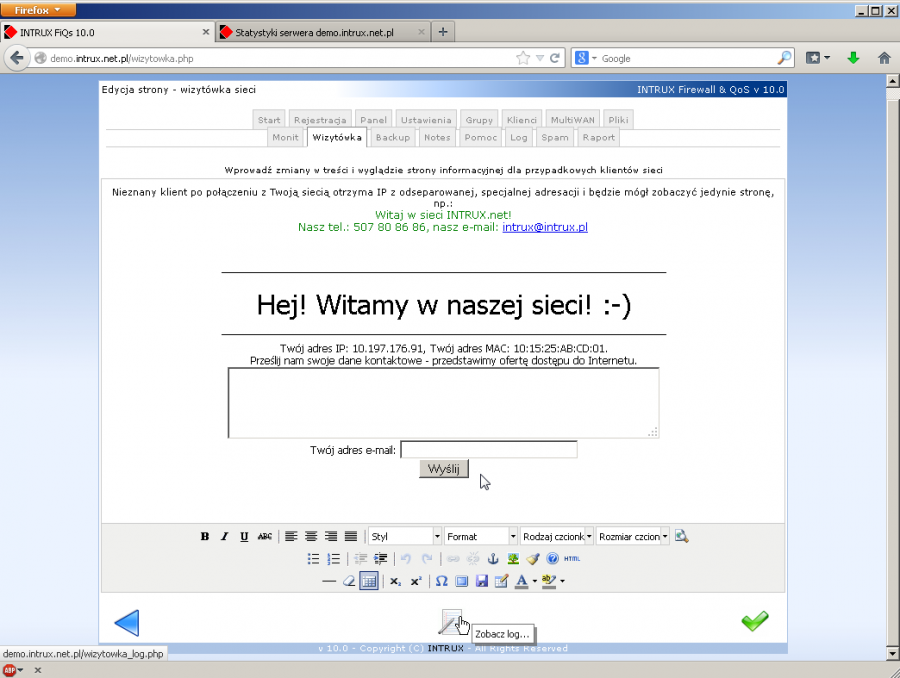Focus the Twój adres e-mail field
Image resolution: width=900 pixels, height=678 pixels.
tap(488, 450)
